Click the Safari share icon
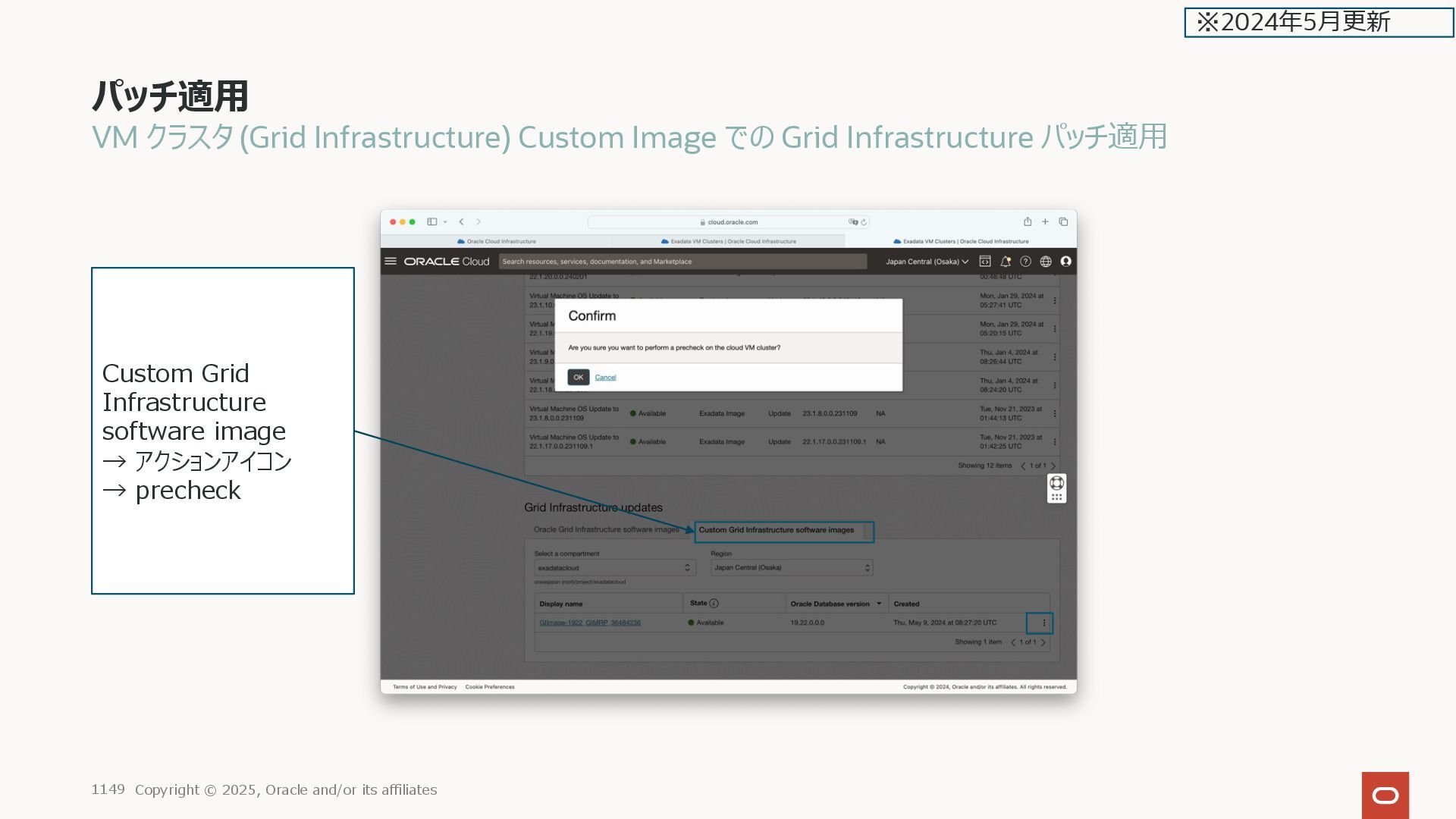The image size is (1456, 819). (1028, 221)
